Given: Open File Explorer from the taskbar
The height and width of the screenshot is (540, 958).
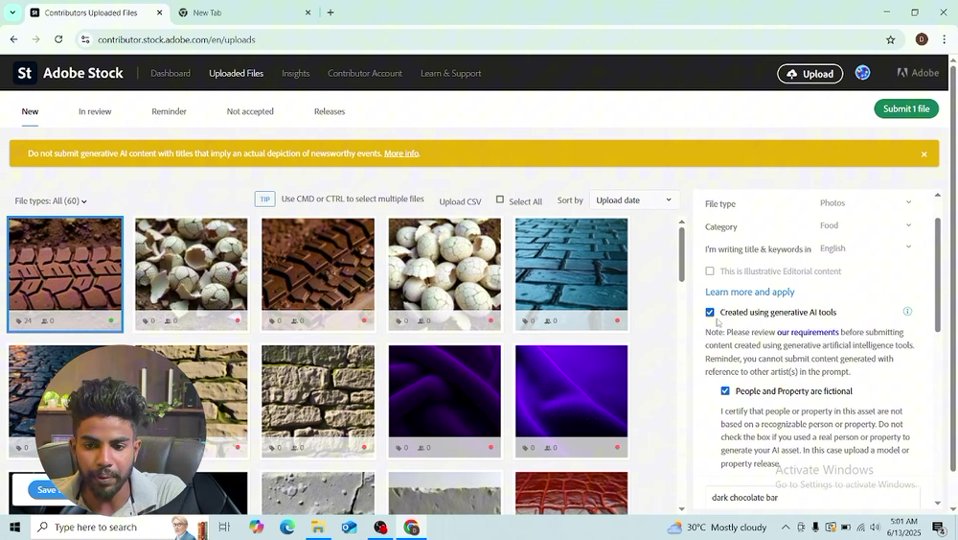Looking at the screenshot, I should (x=318, y=527).
